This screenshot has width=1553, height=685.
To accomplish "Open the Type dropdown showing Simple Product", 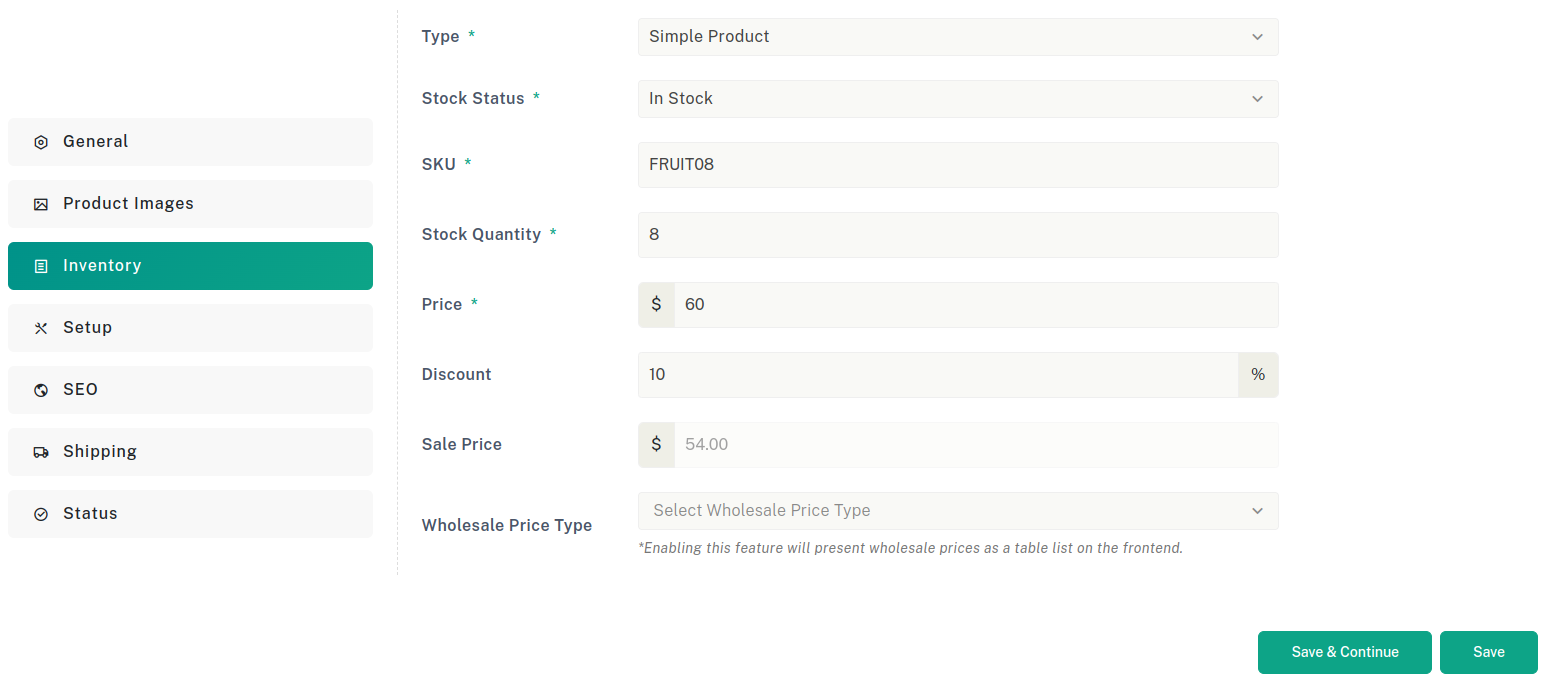I will (x=958, y=37).
